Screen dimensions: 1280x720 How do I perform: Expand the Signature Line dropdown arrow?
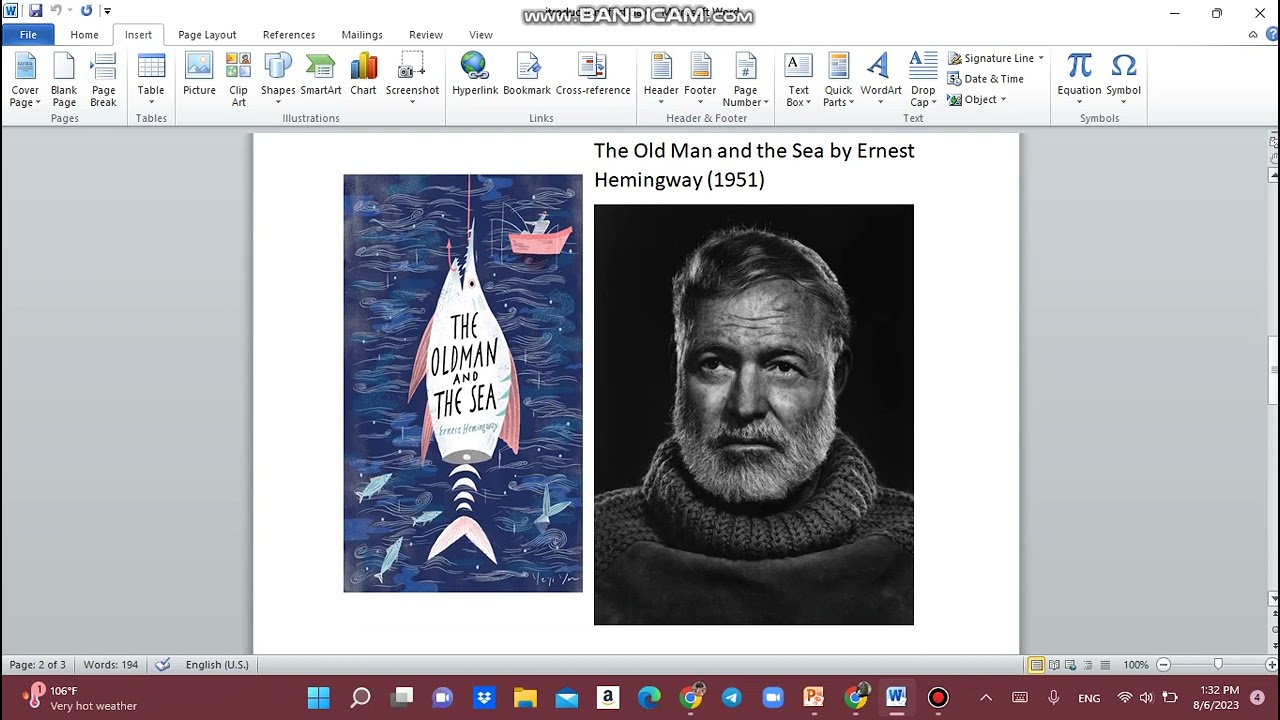coord(1041,58)
